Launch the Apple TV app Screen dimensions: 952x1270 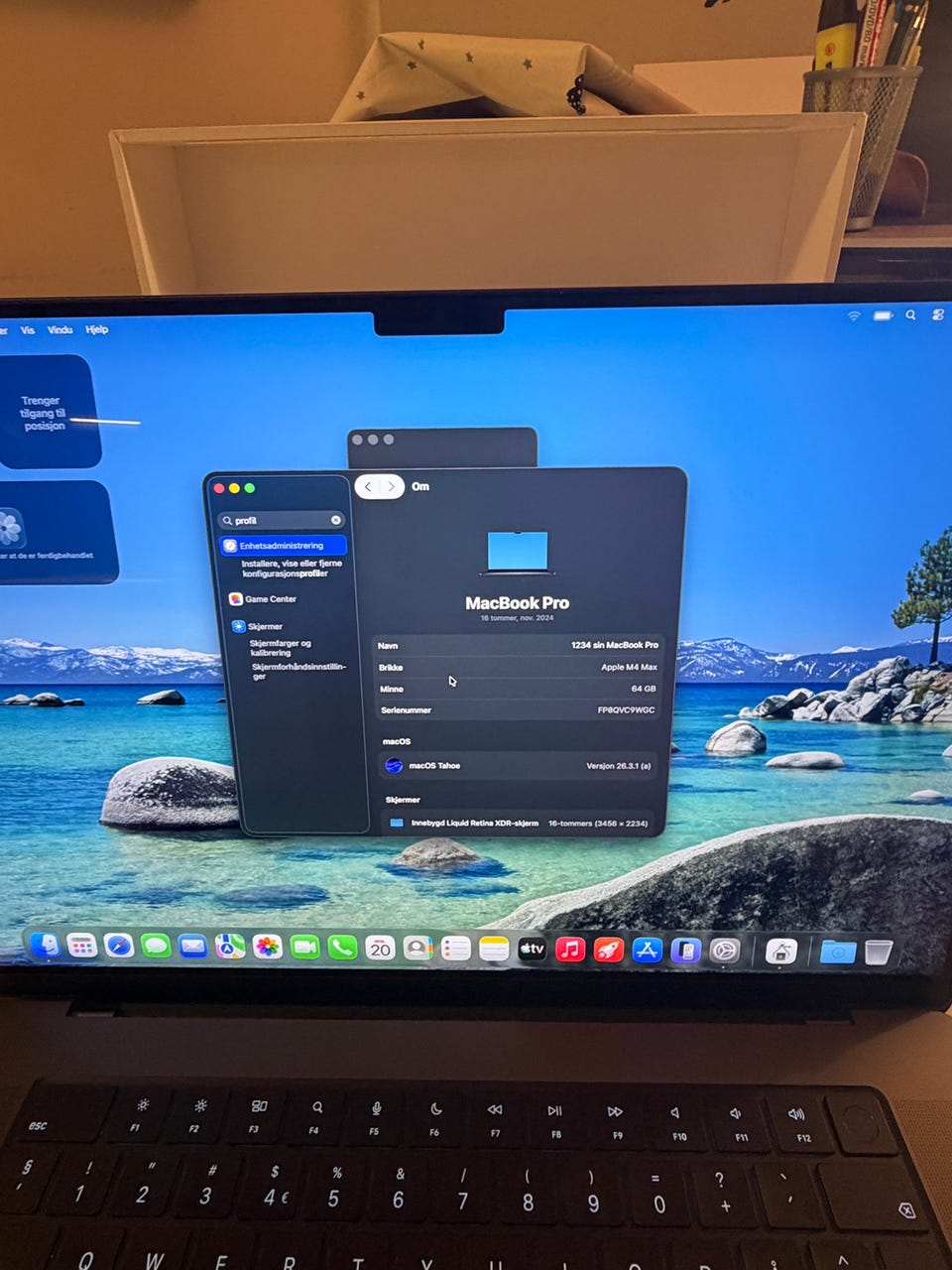tap(533, 950)
